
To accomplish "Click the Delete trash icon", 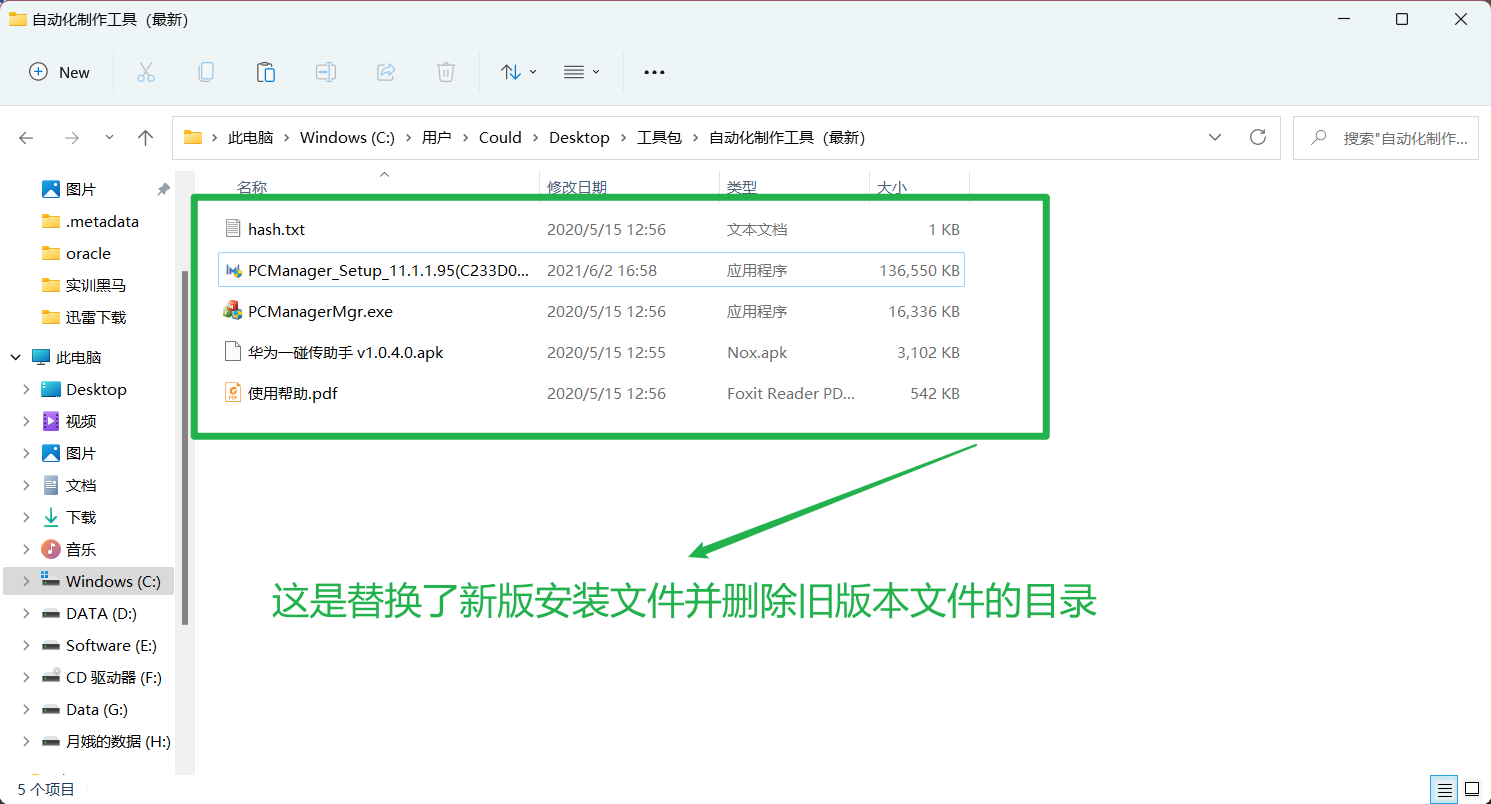I will pos(446,72).
